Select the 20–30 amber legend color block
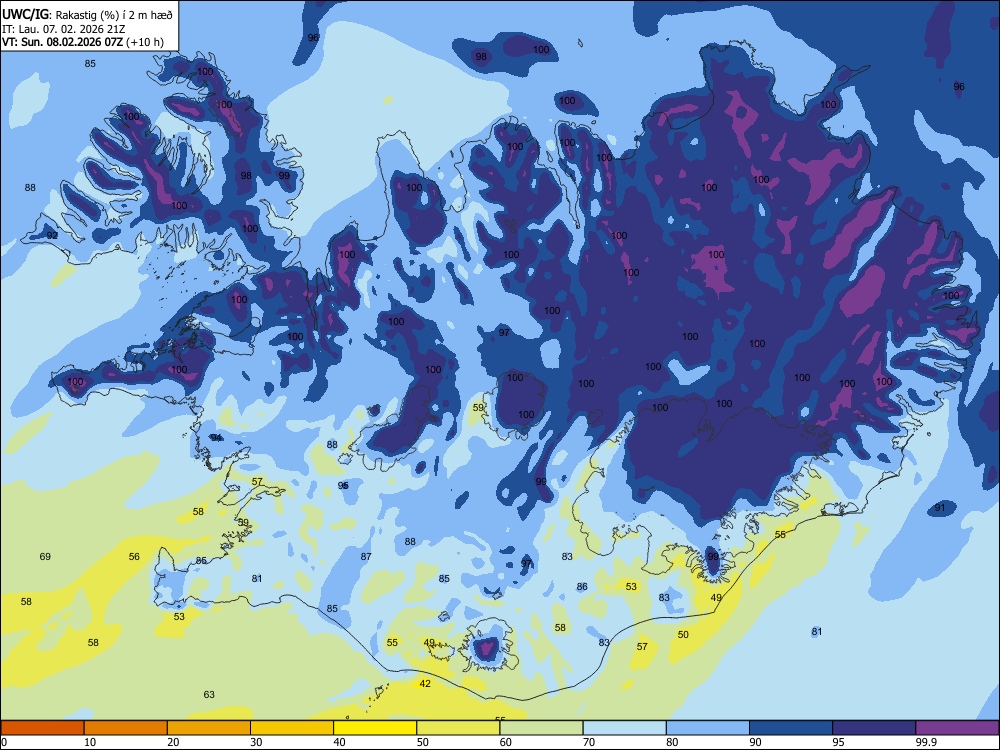 (209, 728)
